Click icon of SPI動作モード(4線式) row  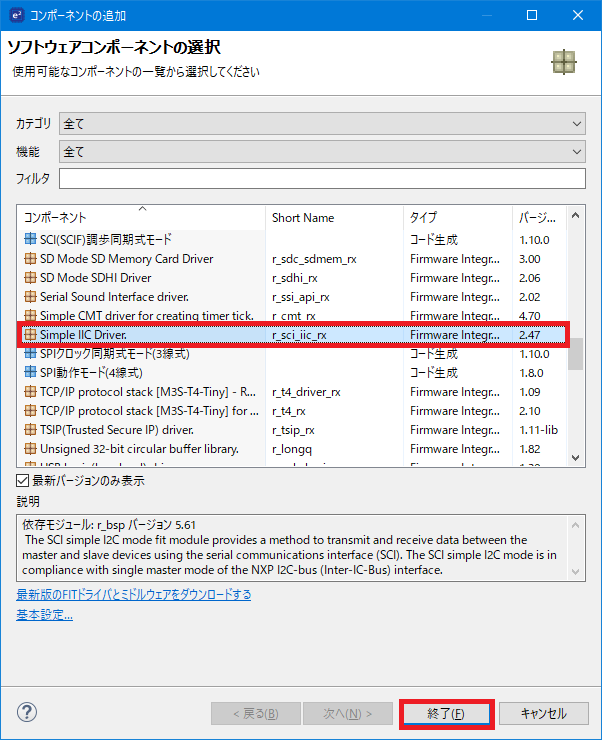pos(30,372)
